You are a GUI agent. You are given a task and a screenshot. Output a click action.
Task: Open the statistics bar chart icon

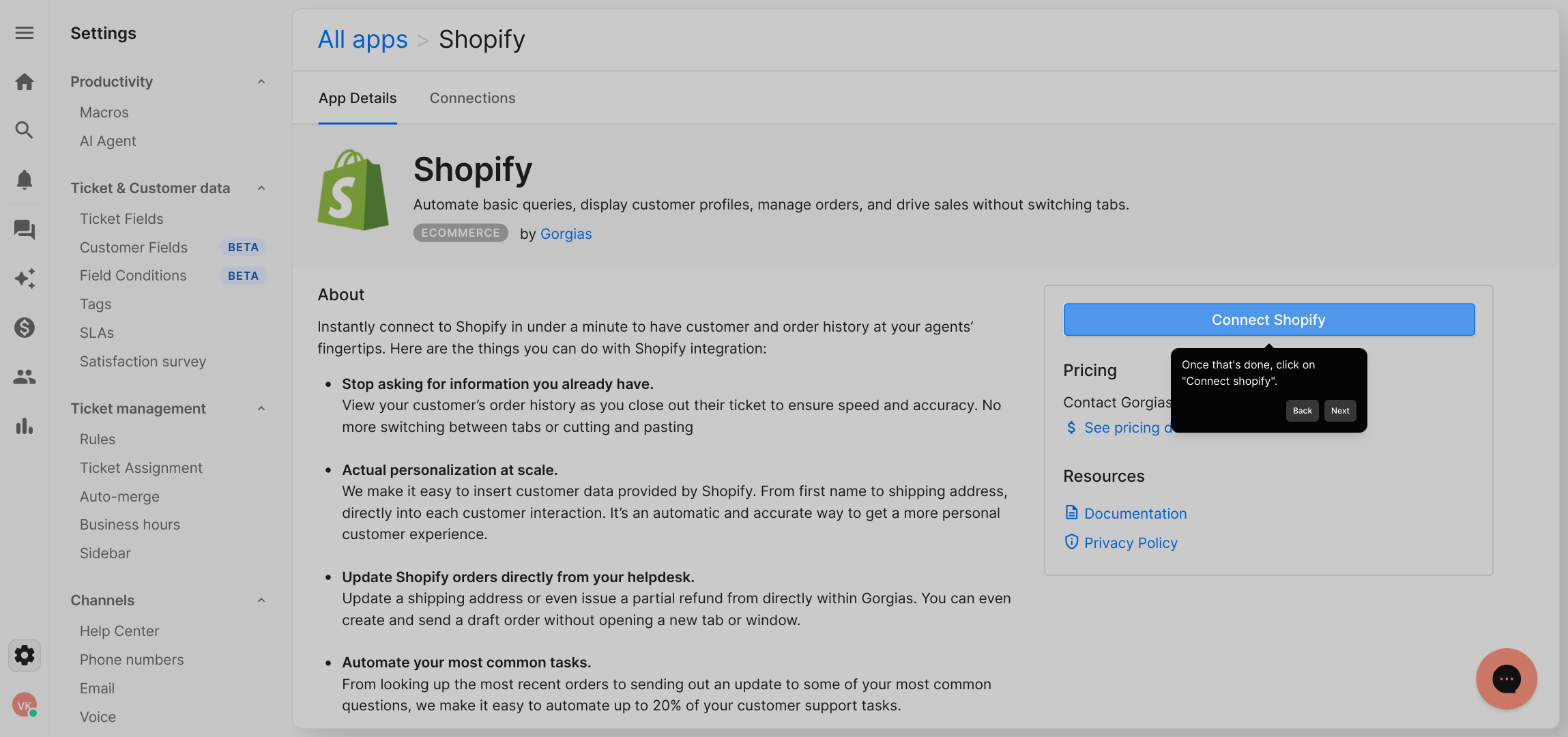tap(25, 426)
